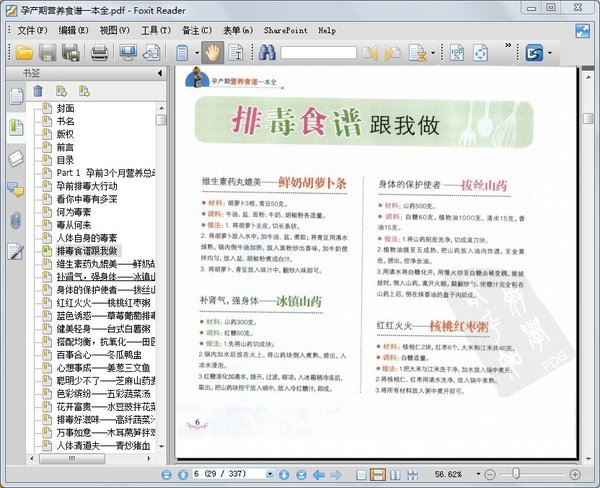Screen dimensions: 600x488
Task: Go back to the previous view
Action: (319, 475)
